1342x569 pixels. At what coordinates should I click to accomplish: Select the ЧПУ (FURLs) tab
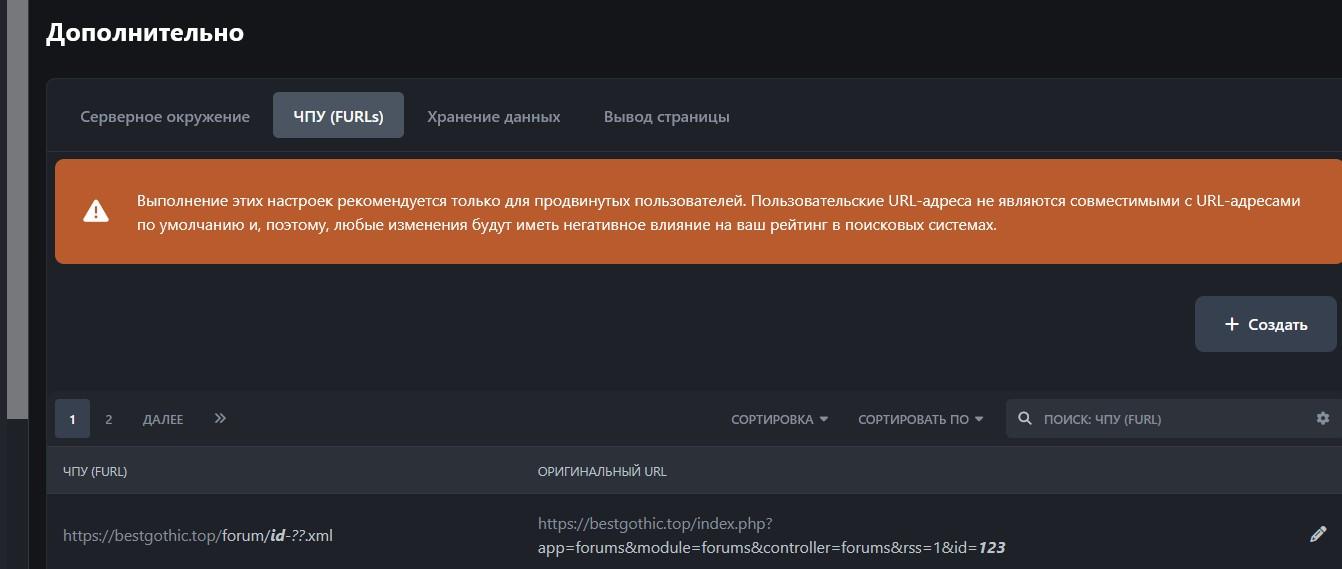[338, 116]
